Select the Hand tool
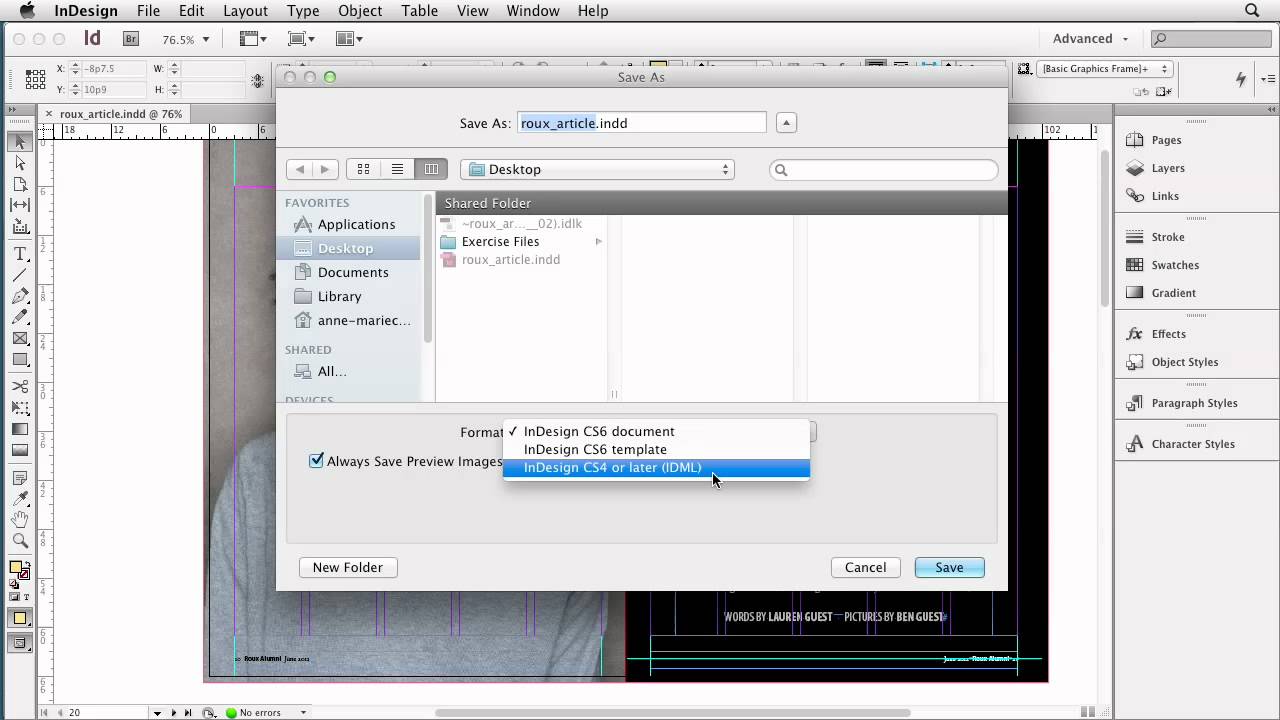This screenshot has height=720, width=1280. tap(20, 519)
